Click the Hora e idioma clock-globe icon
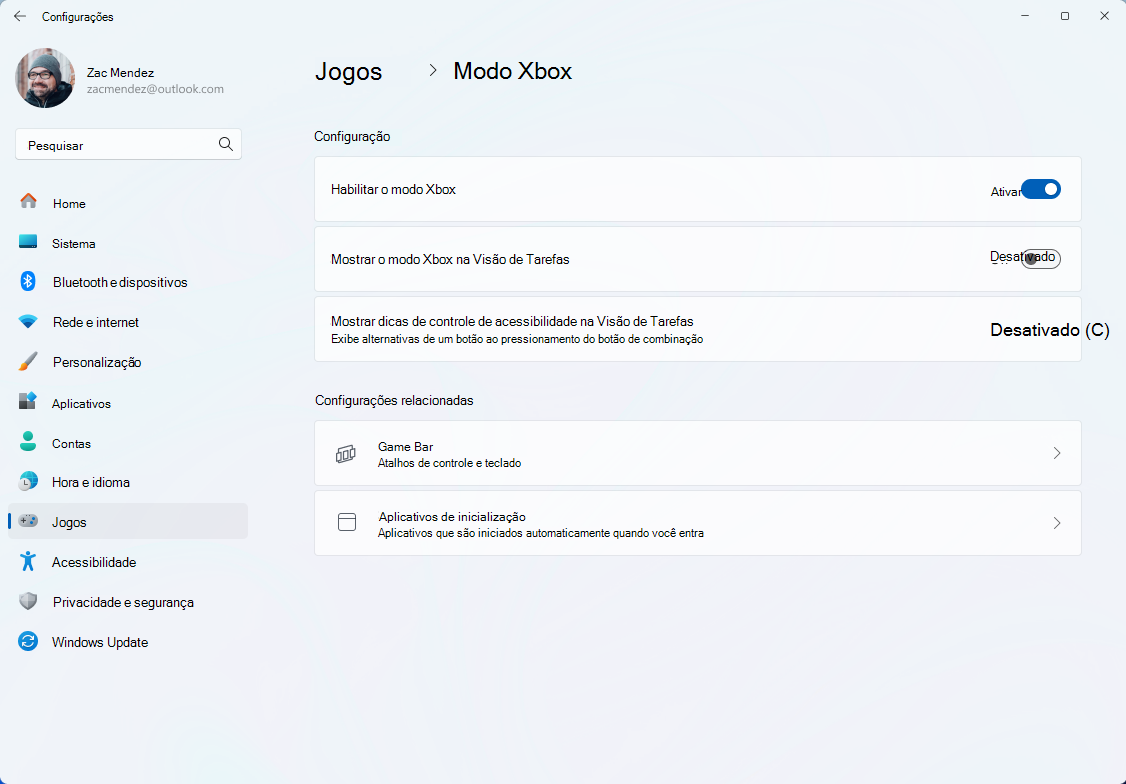 tap(28, 481)
